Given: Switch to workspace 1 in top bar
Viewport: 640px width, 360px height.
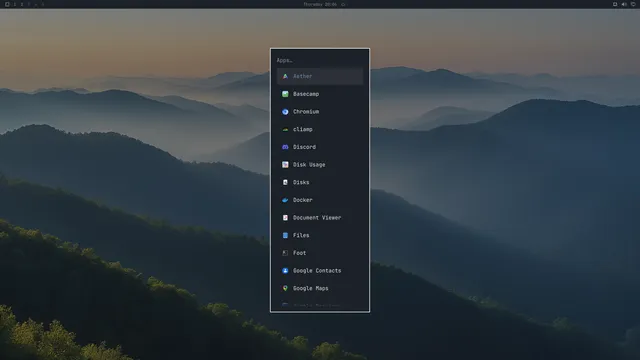Looking at the screenshot, I should click(14, 4).
